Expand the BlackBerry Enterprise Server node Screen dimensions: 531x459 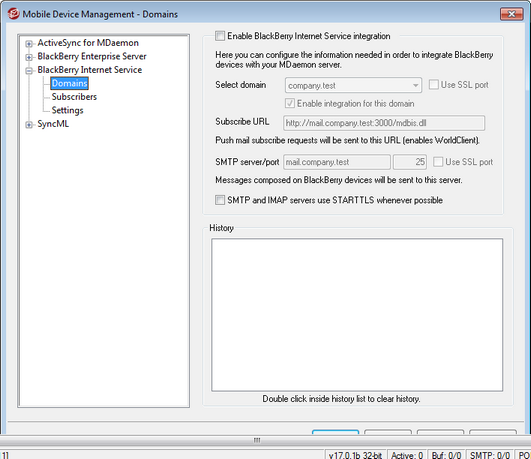pos(29,57)
